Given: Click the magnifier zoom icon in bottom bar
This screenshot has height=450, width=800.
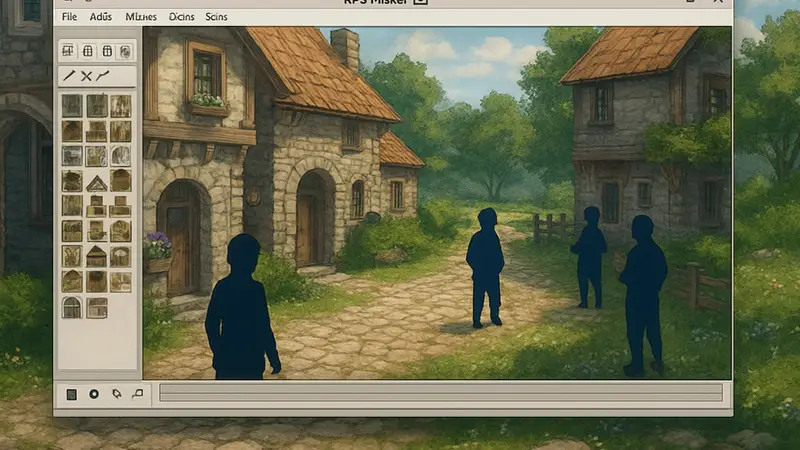Looking at the screenshot, I should pyautogui.click(x=138, y=393).
